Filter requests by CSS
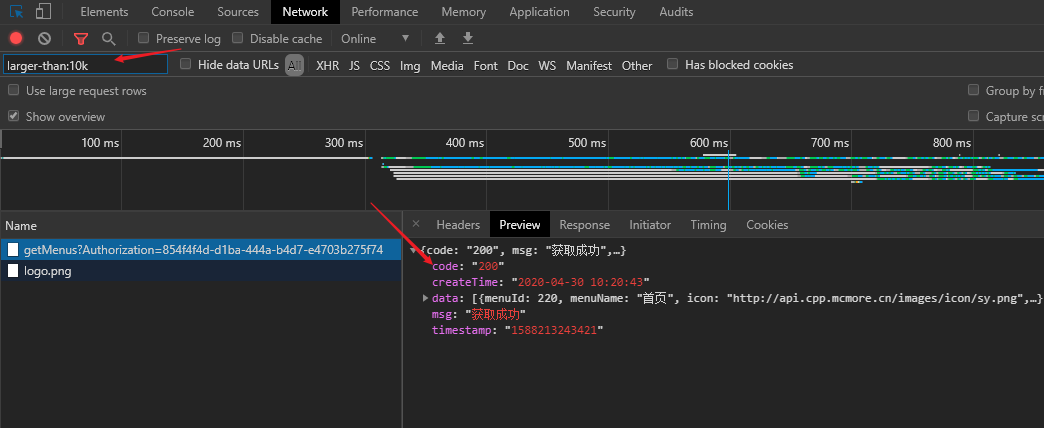The width and height of the screenshot is (1044, 428). coord(380,65)
